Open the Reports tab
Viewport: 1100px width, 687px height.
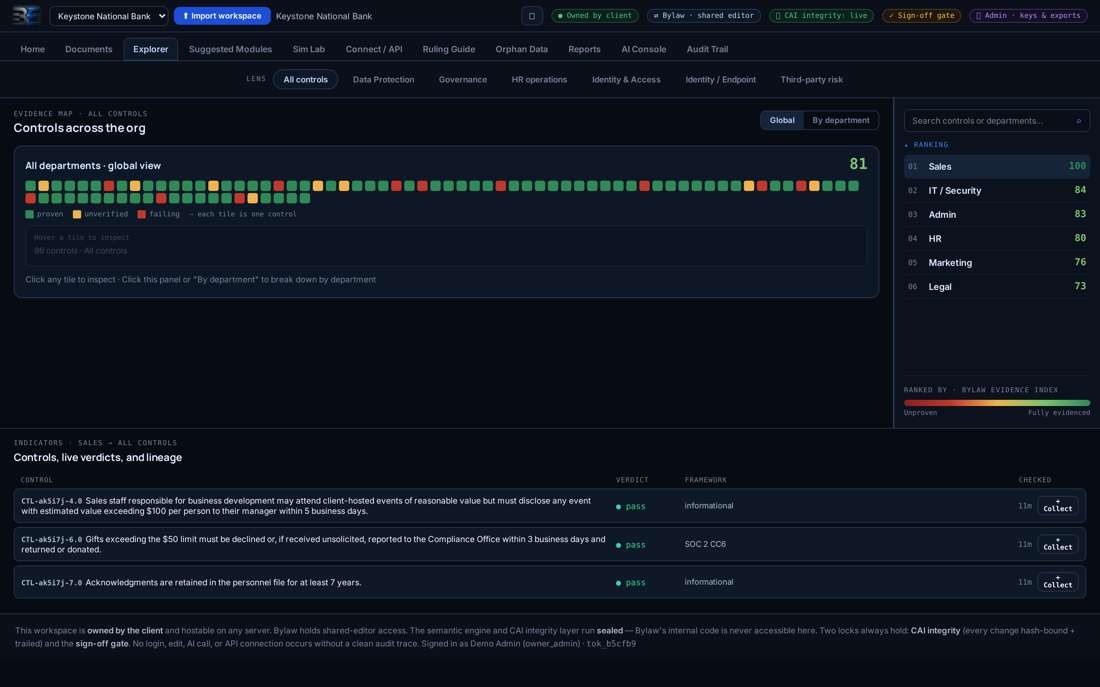584,49
